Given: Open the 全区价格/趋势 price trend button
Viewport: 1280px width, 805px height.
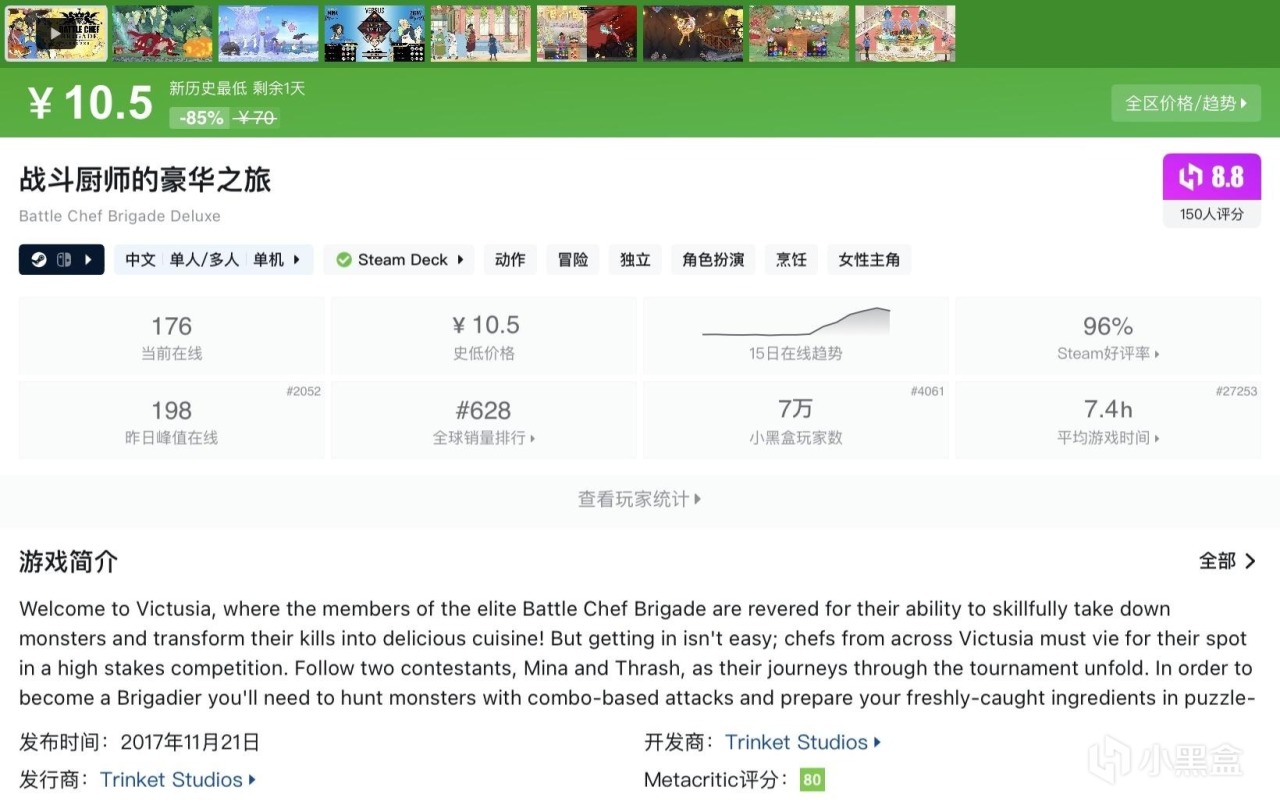Looking at the screenshot, I should (x=1186, y=103).
